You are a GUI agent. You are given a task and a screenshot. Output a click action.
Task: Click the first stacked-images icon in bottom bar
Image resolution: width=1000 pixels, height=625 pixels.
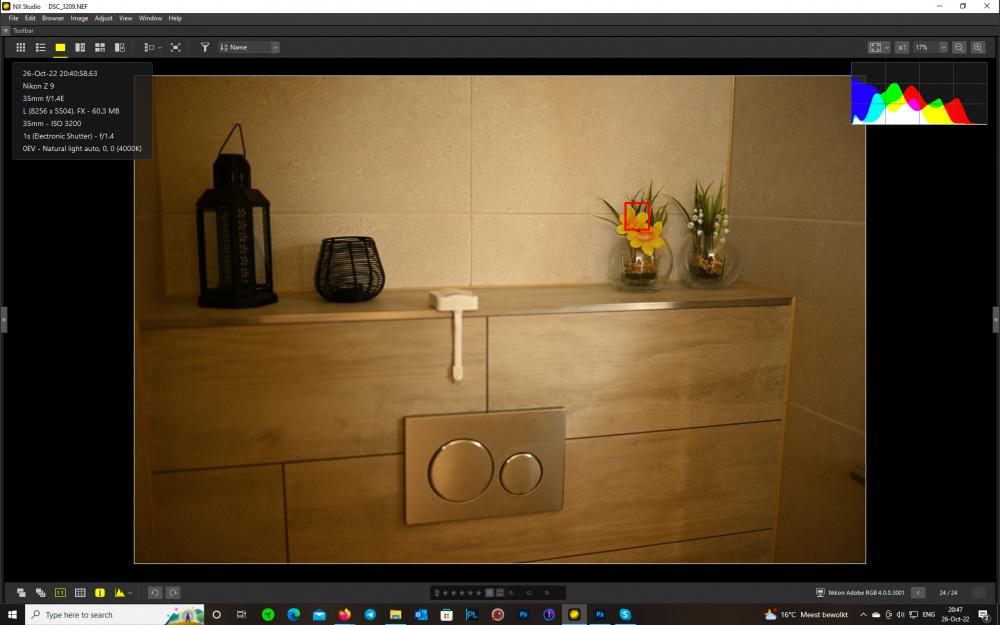pyautogui.click(x=20, y=592)
